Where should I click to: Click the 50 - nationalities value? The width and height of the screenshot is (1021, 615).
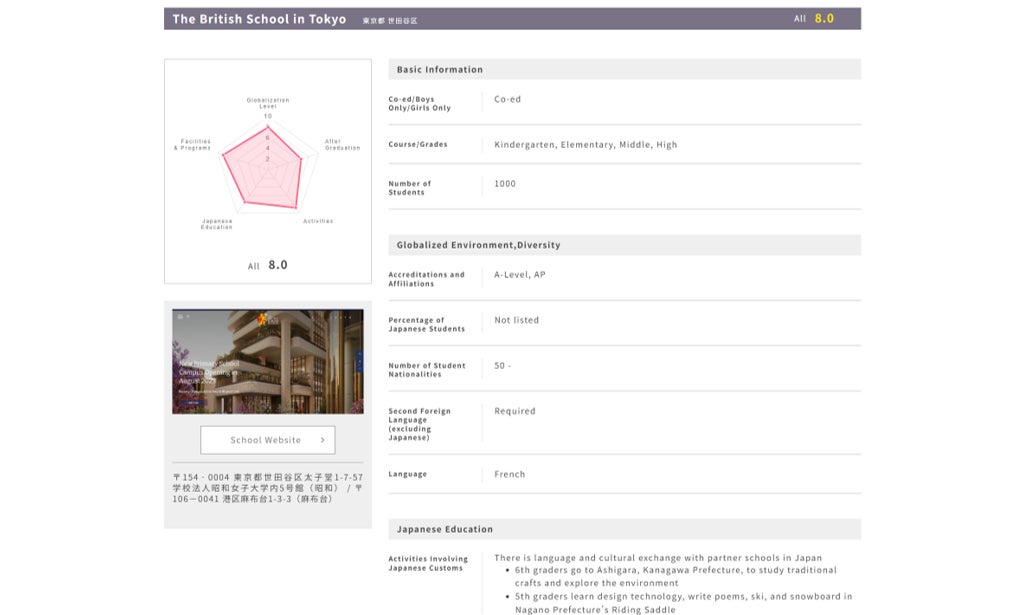pyautogui.click(x=502, y=366)
